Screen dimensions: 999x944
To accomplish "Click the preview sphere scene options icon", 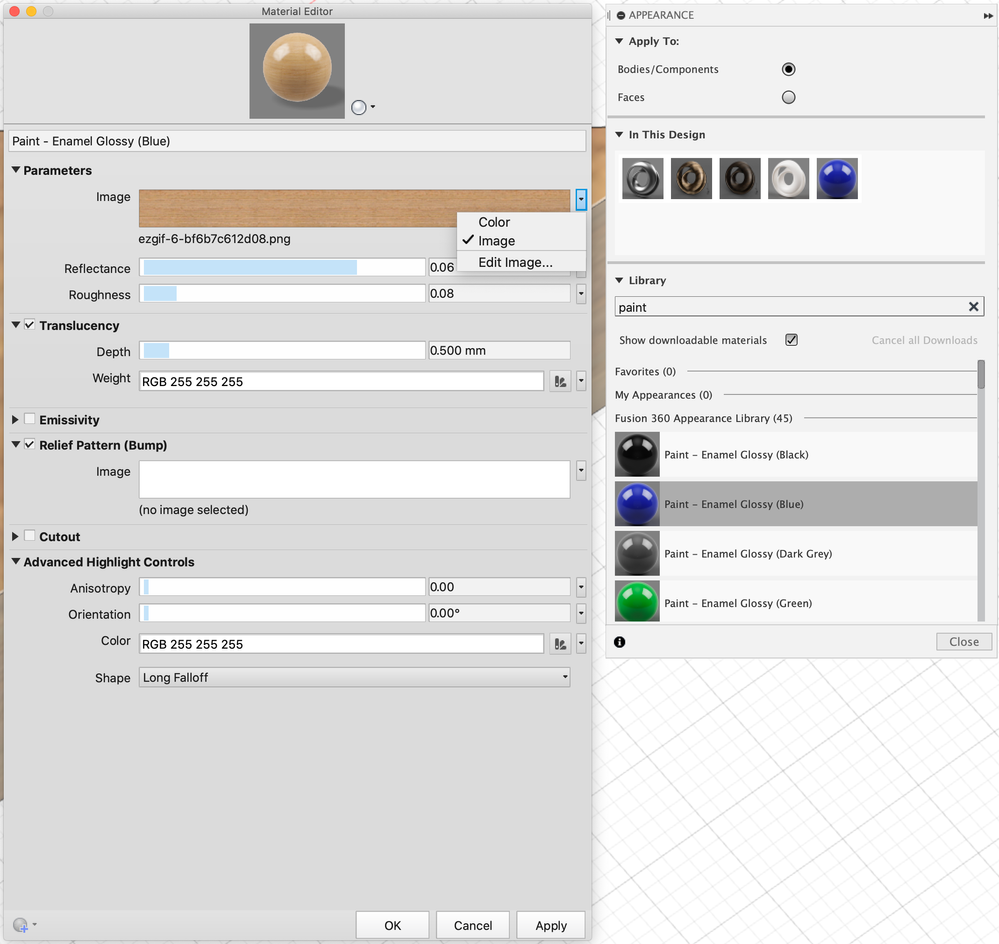I will click(363, 108).
